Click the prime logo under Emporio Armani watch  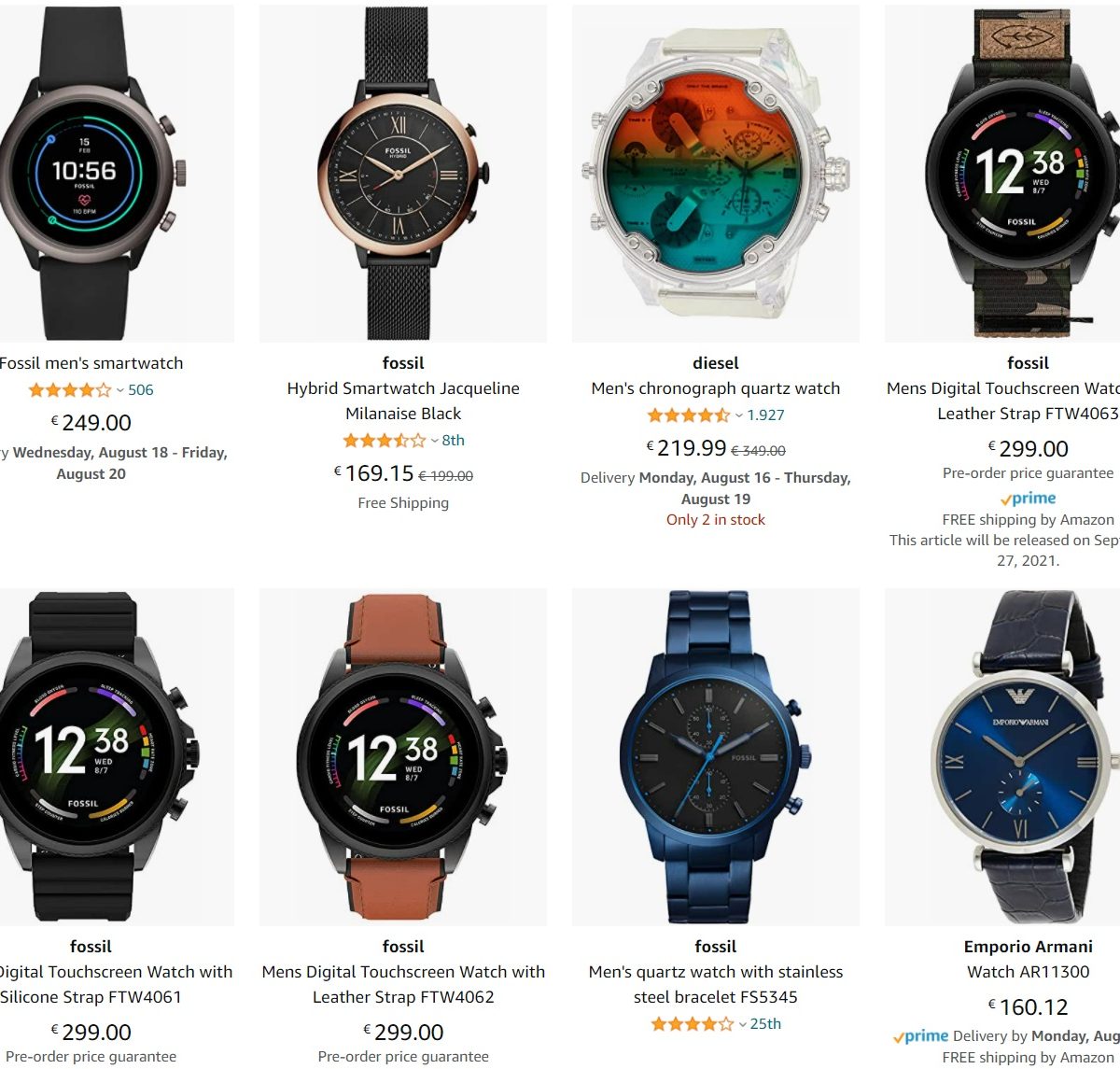coord(920,1036)
